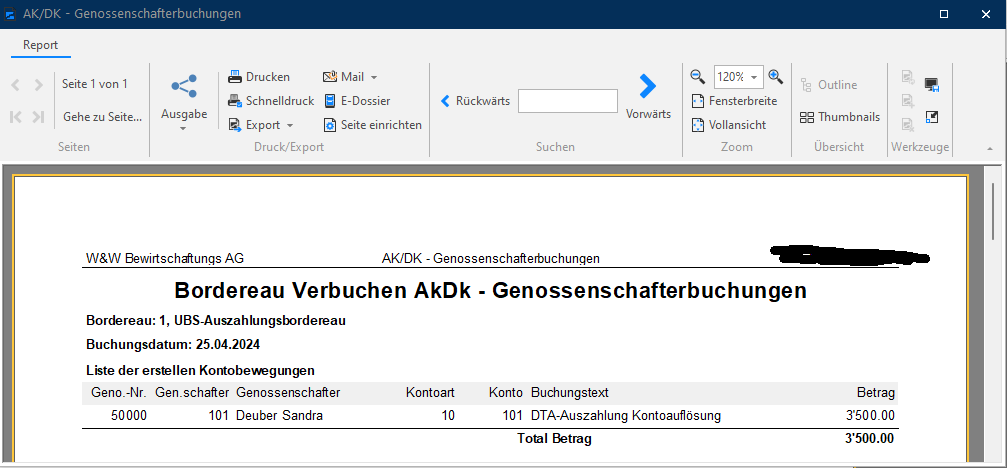Click the 'Buchungstext' column header
This screenshot has height=468, width=1007.
coord(570,392)
